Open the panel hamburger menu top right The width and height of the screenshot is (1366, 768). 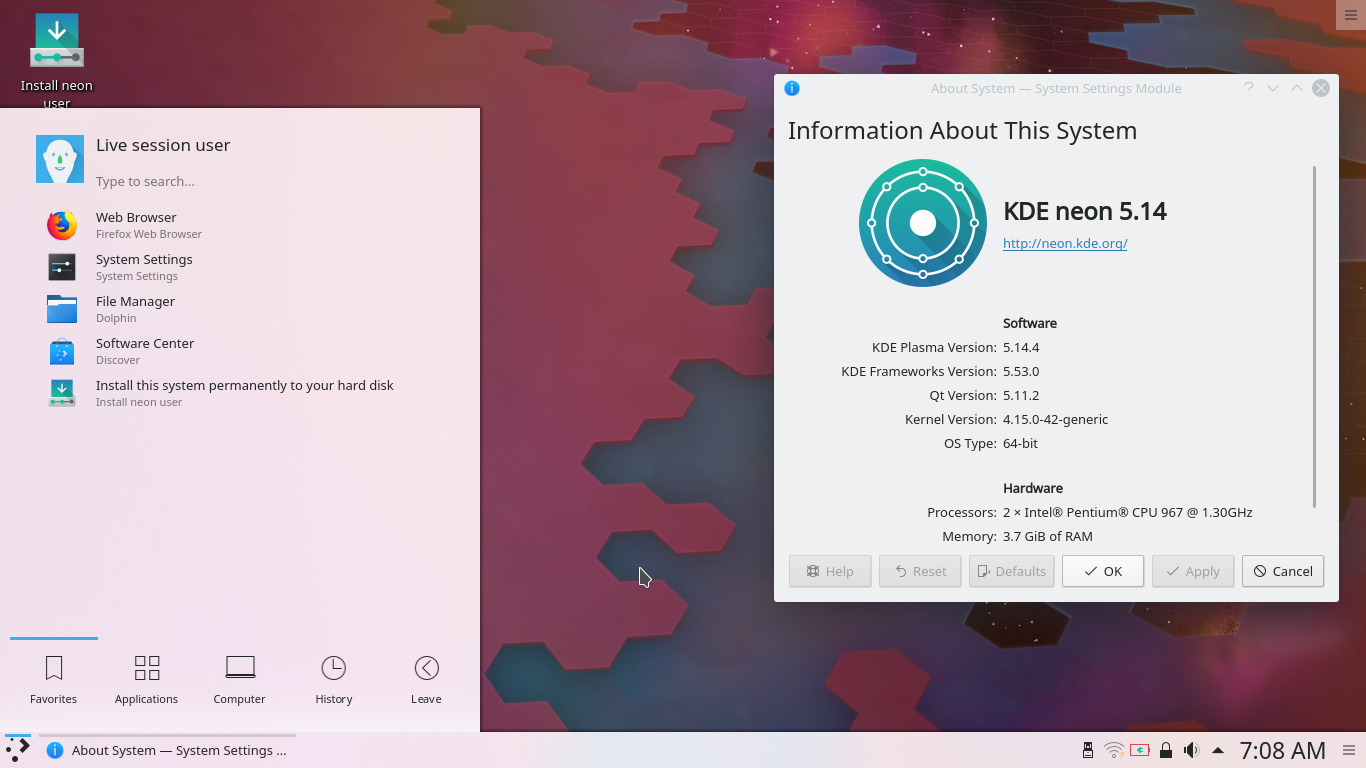coord(1350,14)
